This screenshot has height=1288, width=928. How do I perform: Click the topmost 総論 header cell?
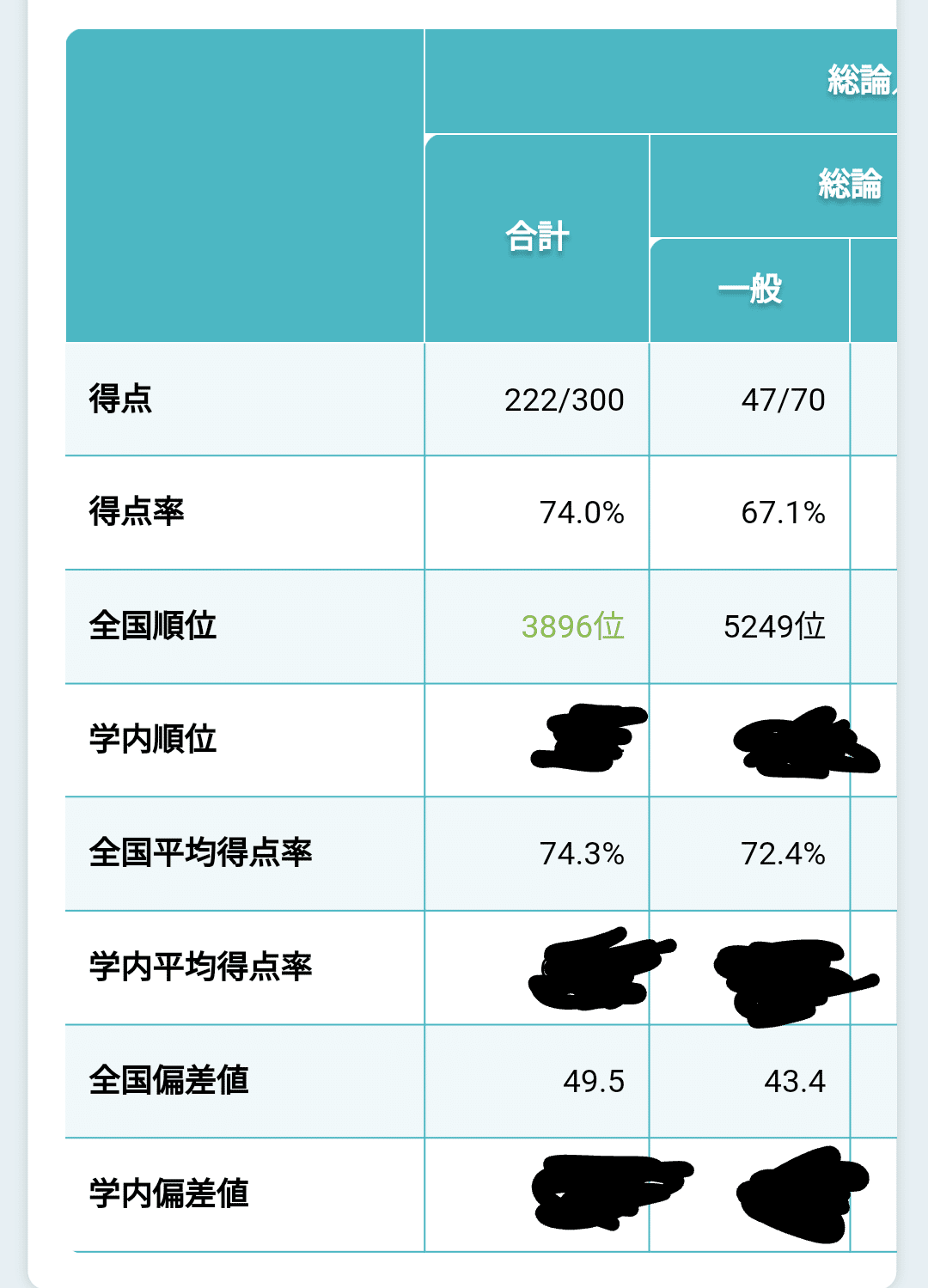pos(860,80)
